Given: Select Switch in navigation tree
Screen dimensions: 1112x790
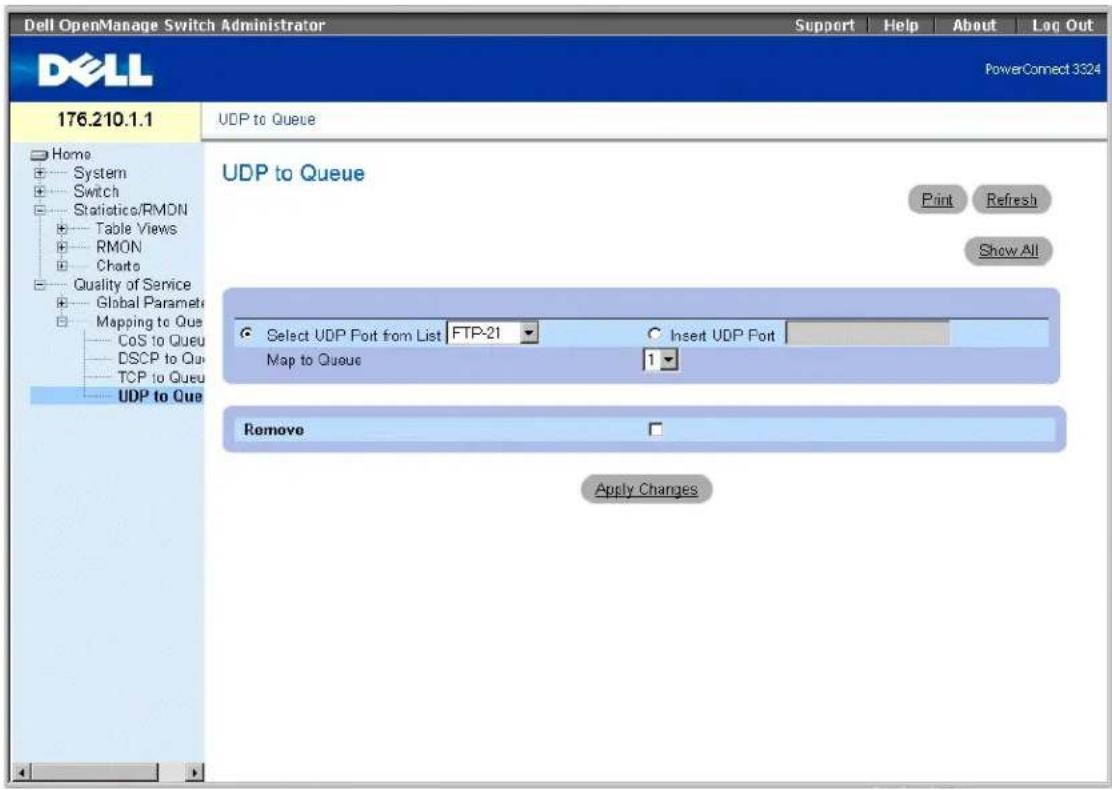Looking at the screenshot, I should (96, 191).
